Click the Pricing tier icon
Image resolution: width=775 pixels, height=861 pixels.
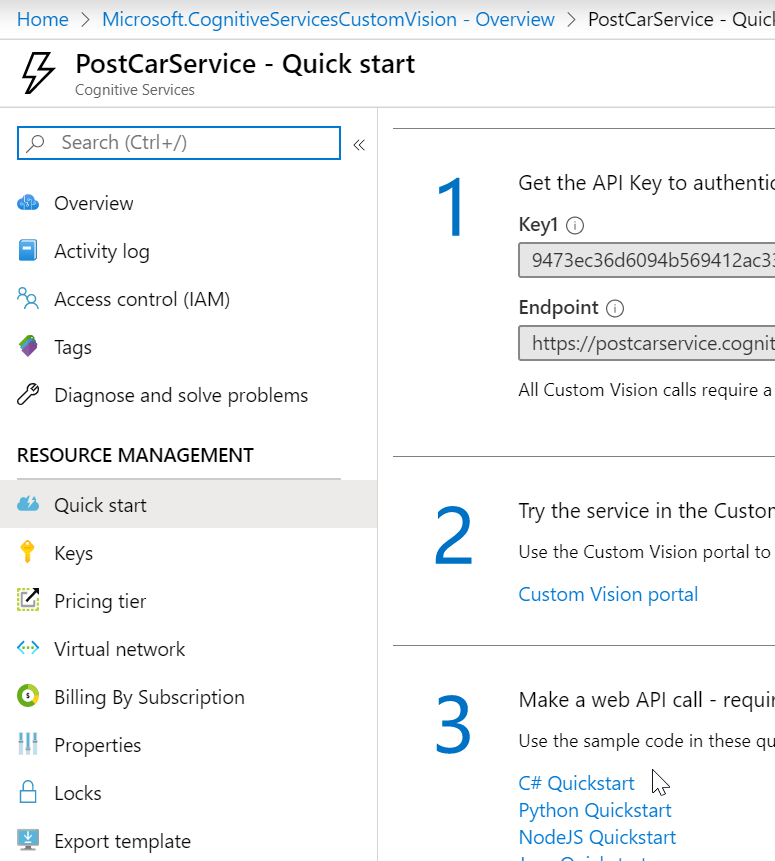click(x=28, y=600)
